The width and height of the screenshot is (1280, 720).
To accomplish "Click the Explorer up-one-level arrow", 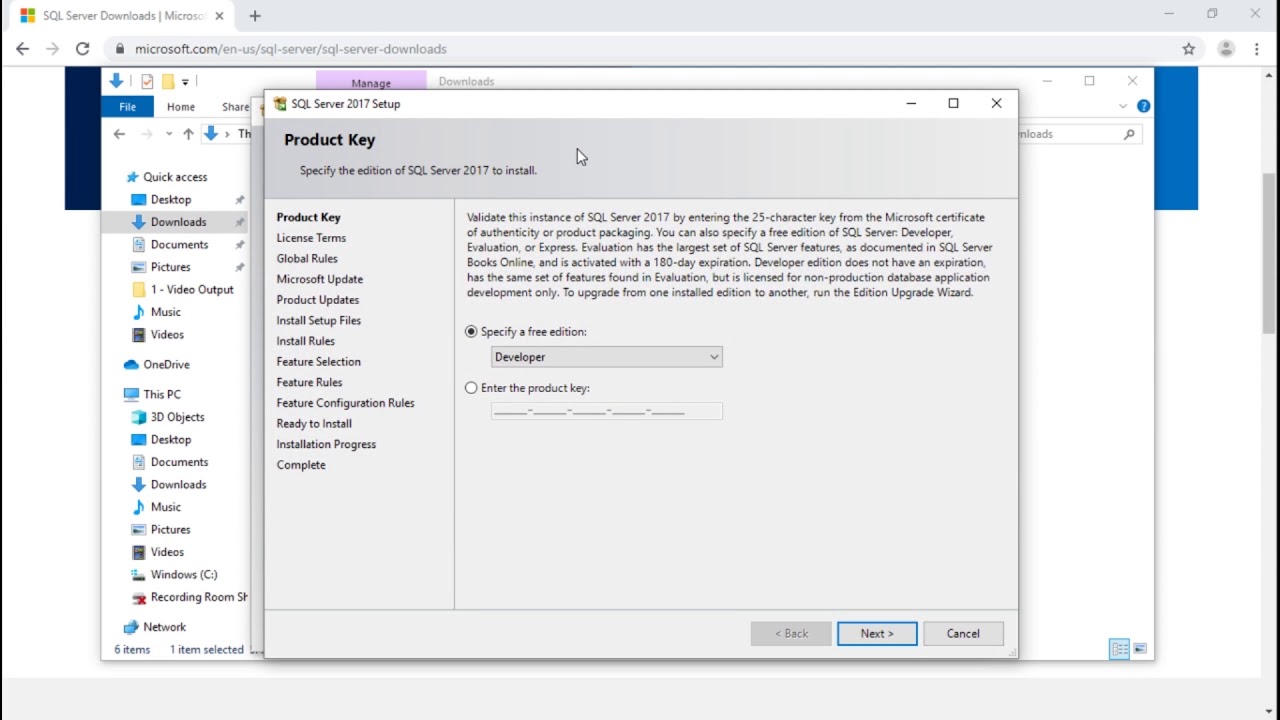I will click(188, 134).
